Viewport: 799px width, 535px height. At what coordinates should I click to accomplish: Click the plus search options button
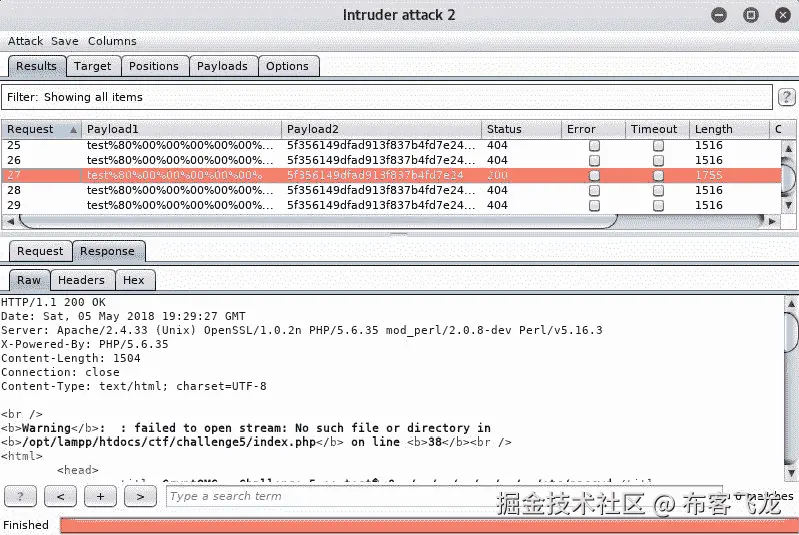point(100,496)
